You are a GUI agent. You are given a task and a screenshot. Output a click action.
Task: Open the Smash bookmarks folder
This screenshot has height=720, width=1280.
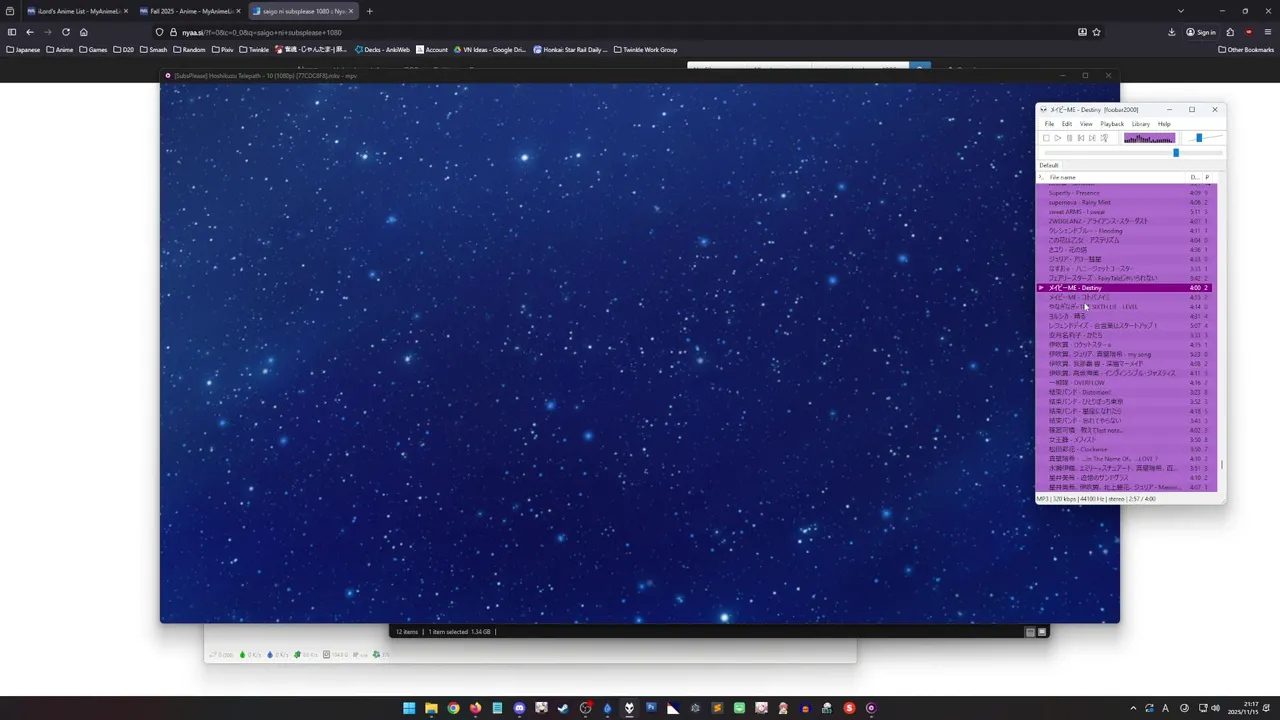pyautogui.click(x=154, y=49)
